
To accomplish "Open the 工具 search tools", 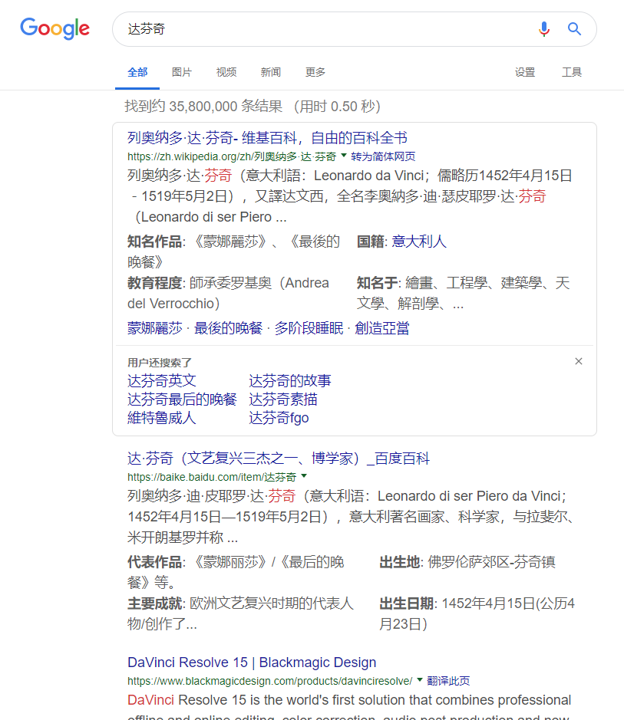I will click(x=572, y=72).
